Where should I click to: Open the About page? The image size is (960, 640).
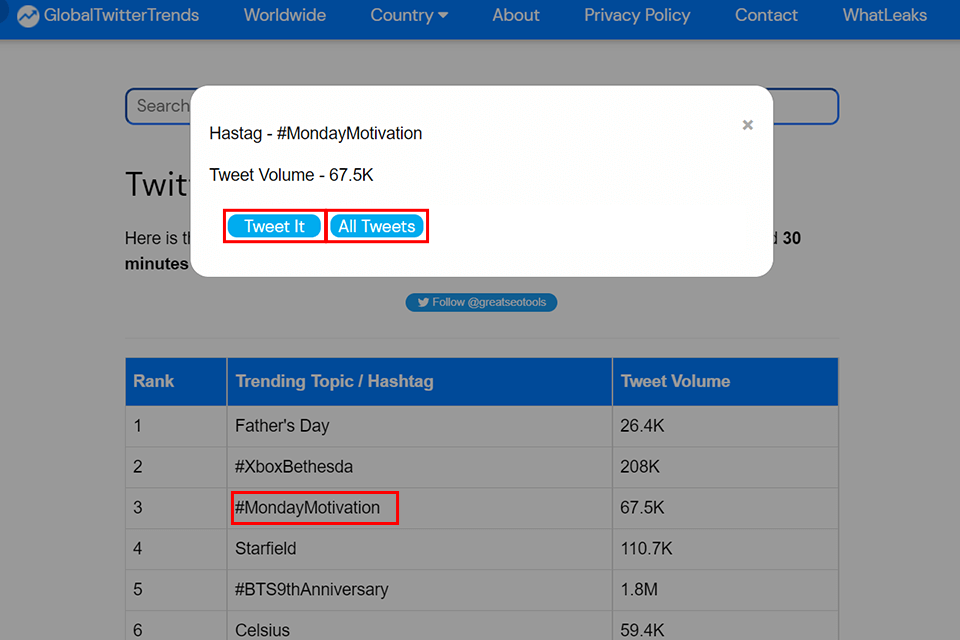(516, 15)
